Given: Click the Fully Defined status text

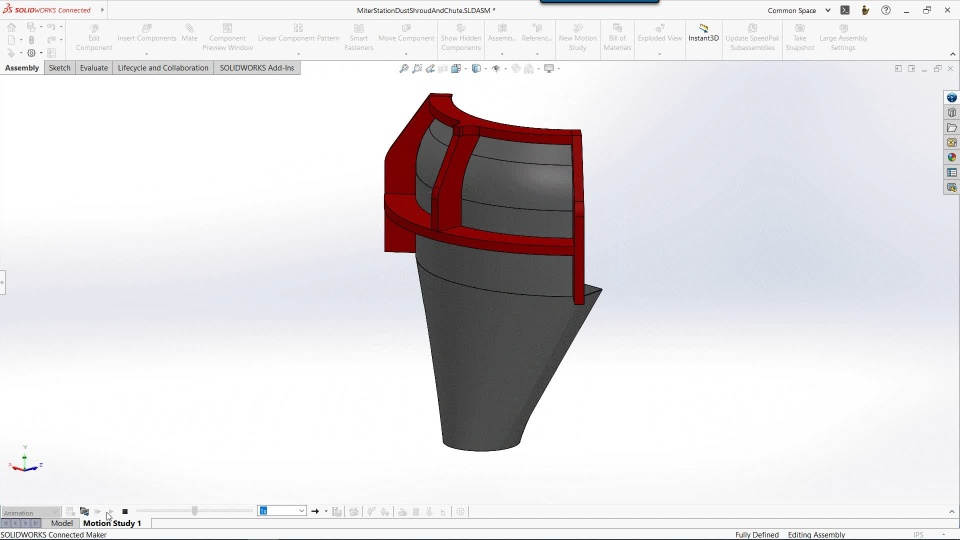Looking at the screenshot, I should pos(757,534).
